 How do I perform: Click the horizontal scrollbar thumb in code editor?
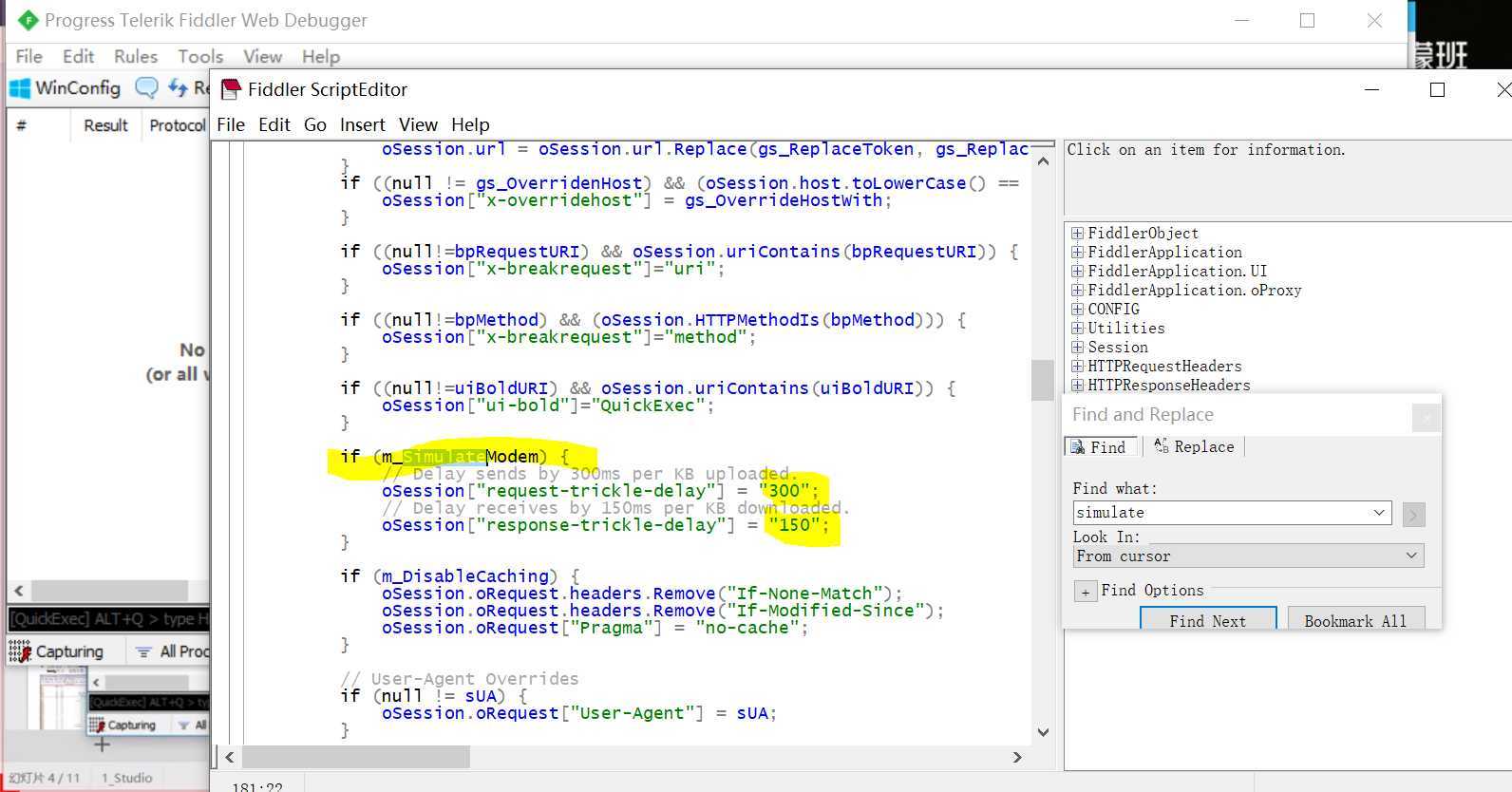(x=356, y=757)
